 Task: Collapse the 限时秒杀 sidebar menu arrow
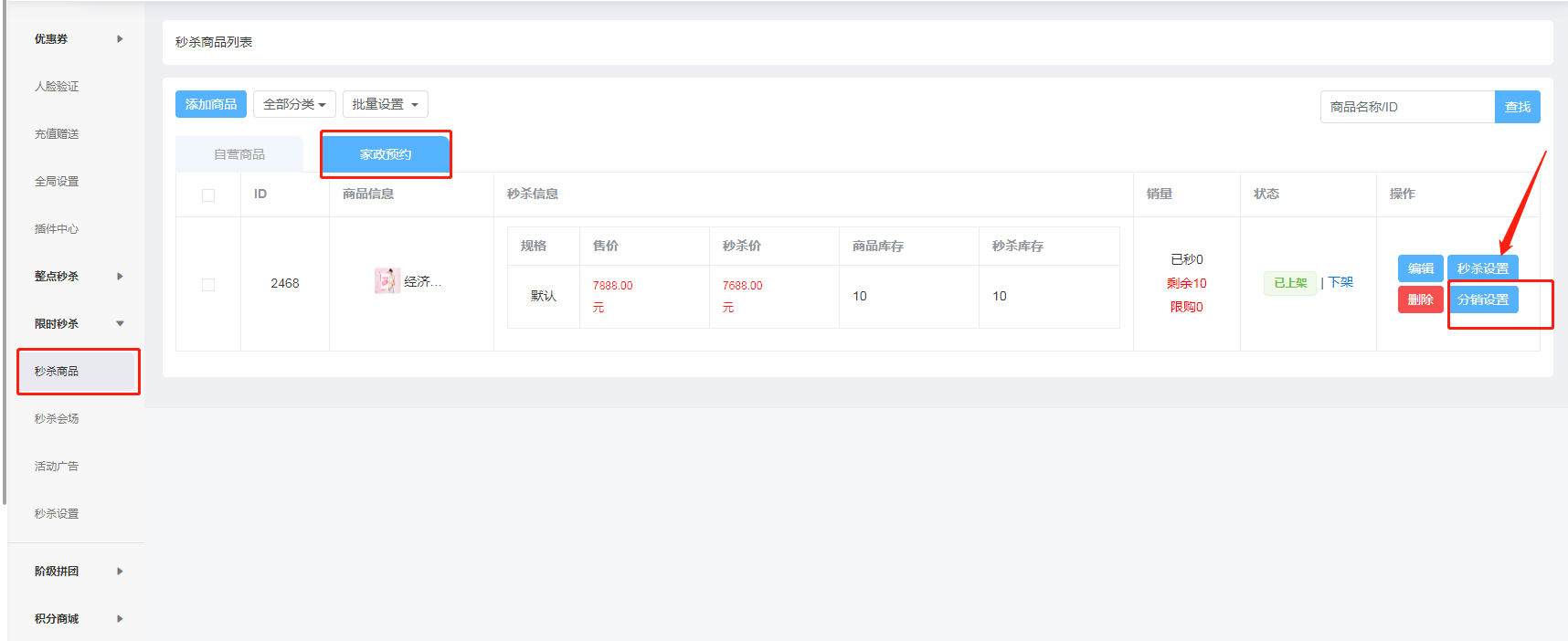(120, 324)
